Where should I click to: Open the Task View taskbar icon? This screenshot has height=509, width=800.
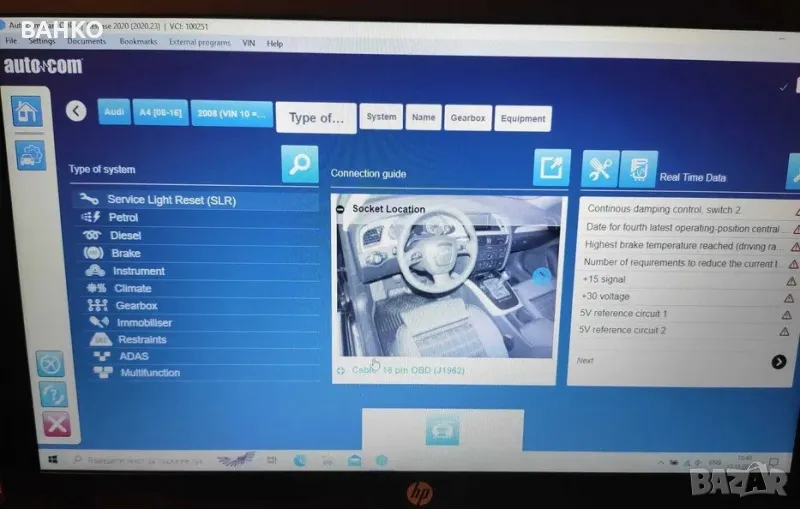(272, 461)
